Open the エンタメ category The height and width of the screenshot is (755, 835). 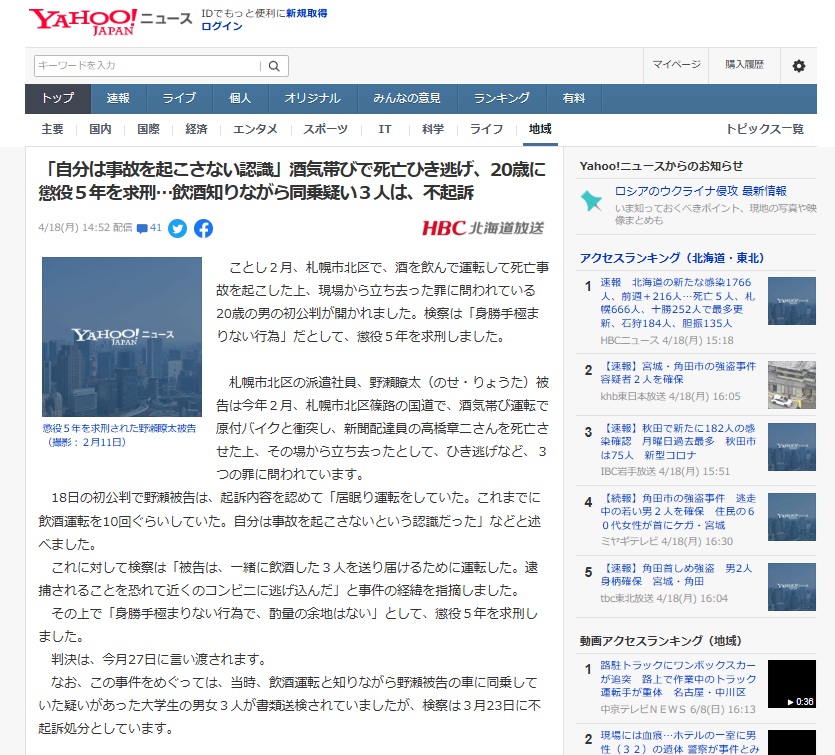pos(256,129)
